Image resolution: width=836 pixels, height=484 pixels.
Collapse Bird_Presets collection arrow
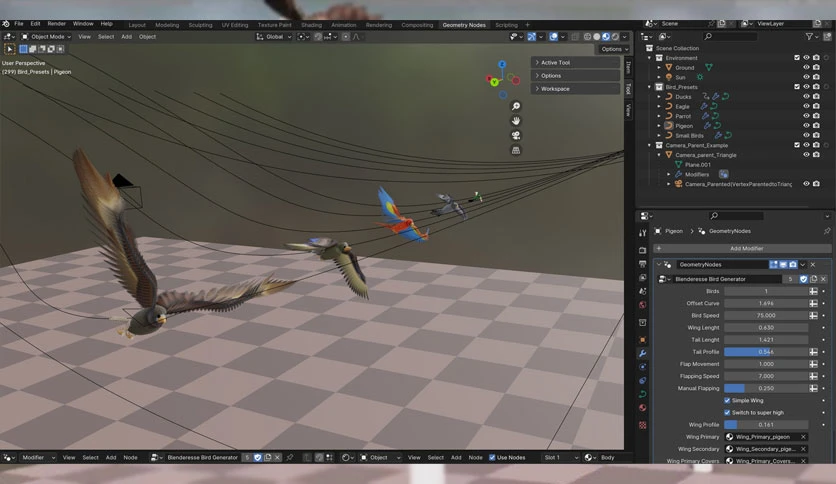[649, 87]
